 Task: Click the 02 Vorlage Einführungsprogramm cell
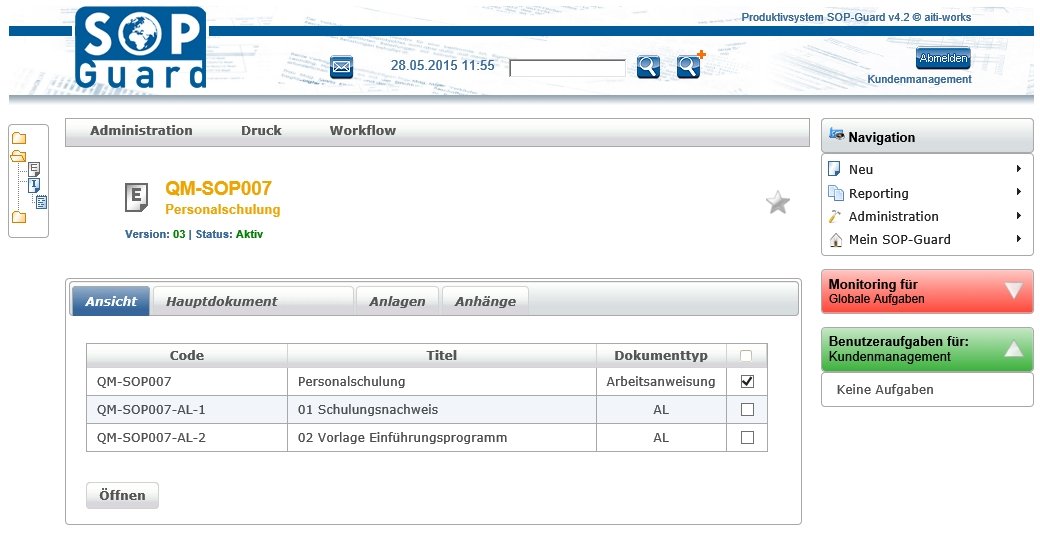click(442, 438)
